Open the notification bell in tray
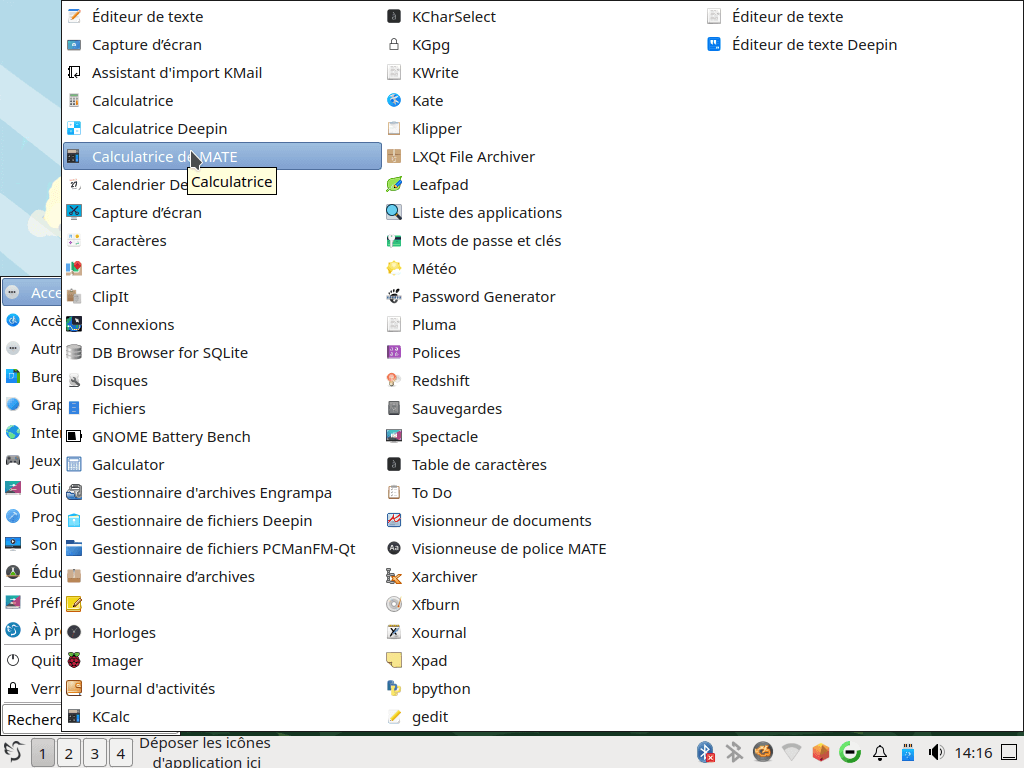 pos(880,752)
